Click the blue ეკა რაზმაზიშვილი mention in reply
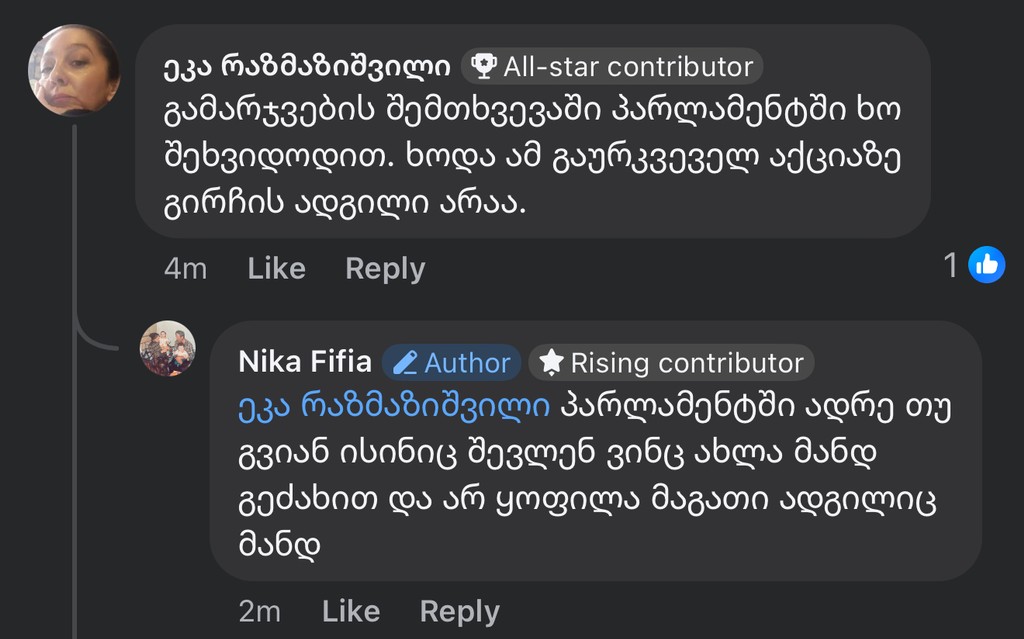1024x639 pixels. [394, 406]
